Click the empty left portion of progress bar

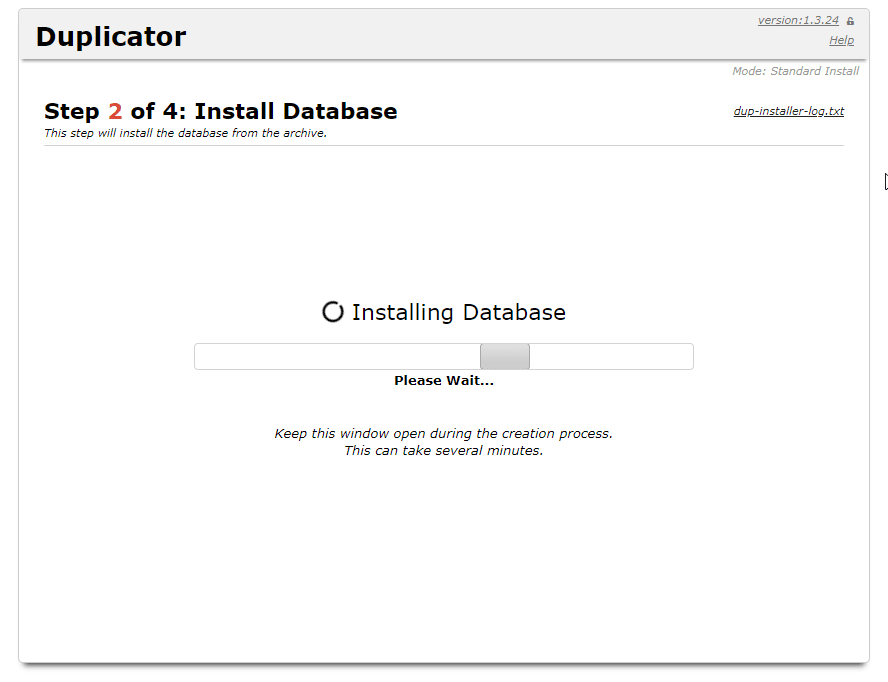point(336,357)
